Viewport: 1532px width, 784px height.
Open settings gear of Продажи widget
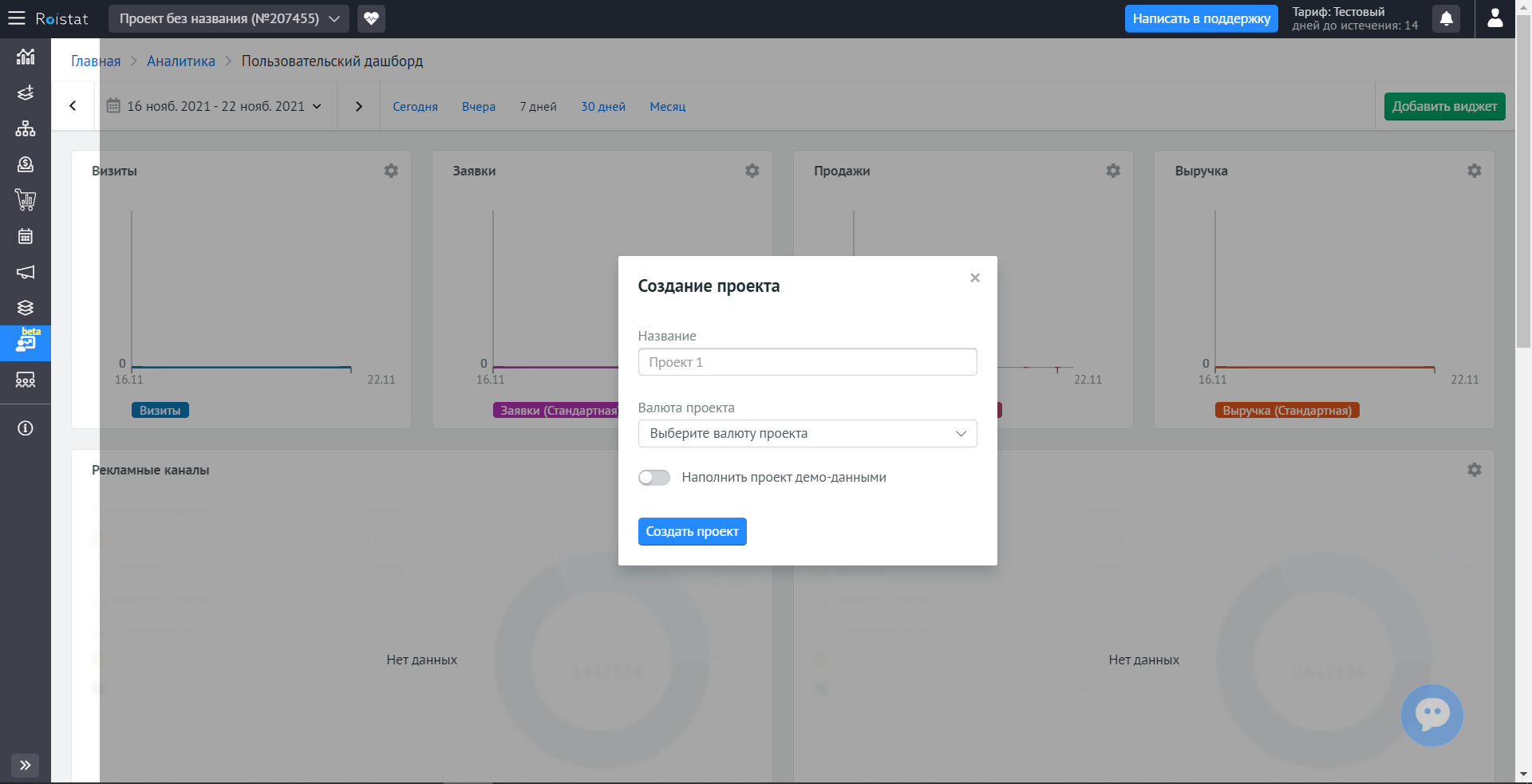[x=1113, y=171]
